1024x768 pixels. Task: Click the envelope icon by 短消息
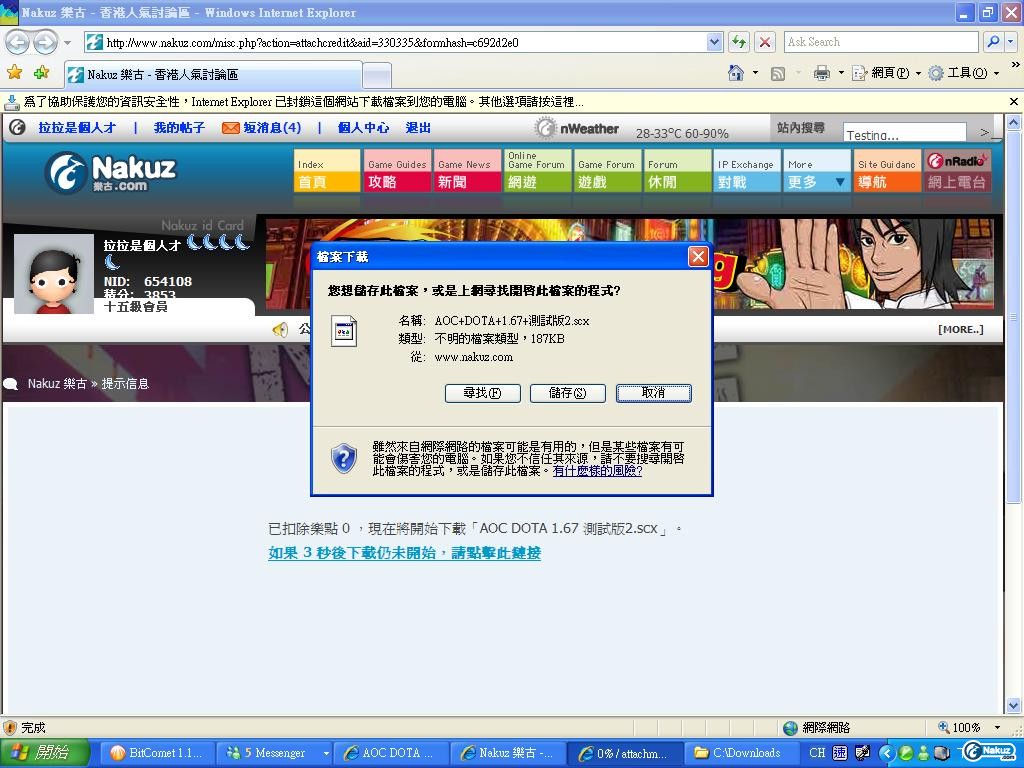(x=231, y=128)
